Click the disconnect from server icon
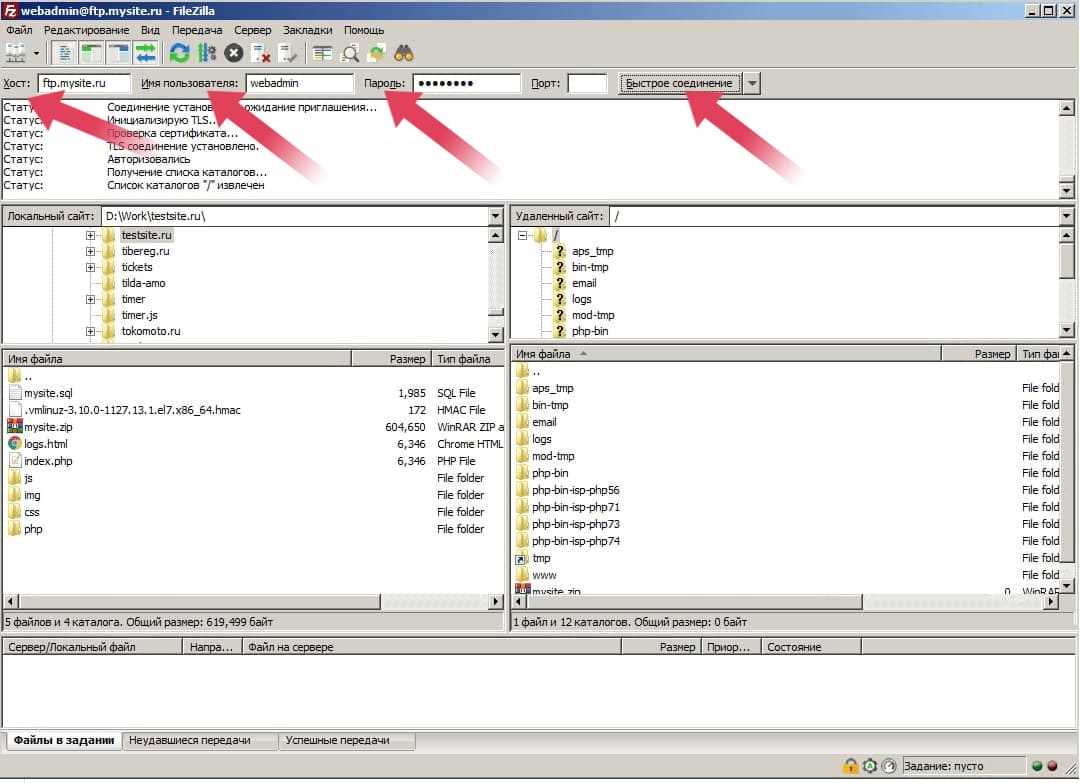Screen dimensions: 1080x783 261,53
